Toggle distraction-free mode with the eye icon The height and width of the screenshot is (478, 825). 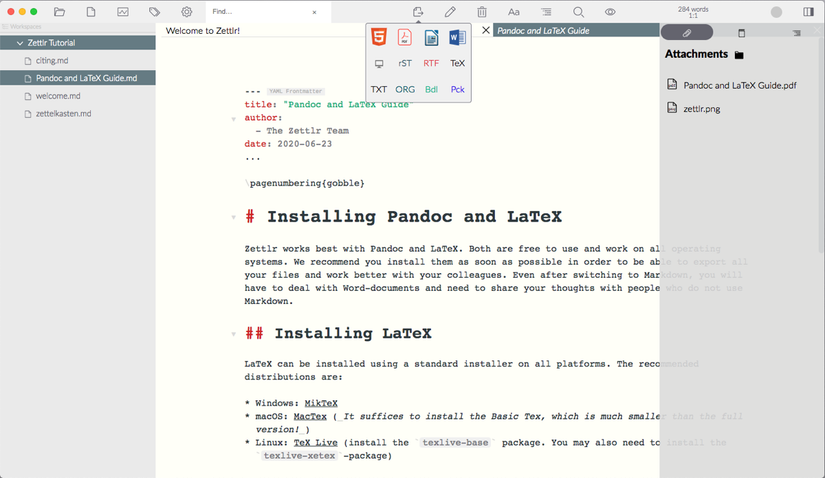610,12
